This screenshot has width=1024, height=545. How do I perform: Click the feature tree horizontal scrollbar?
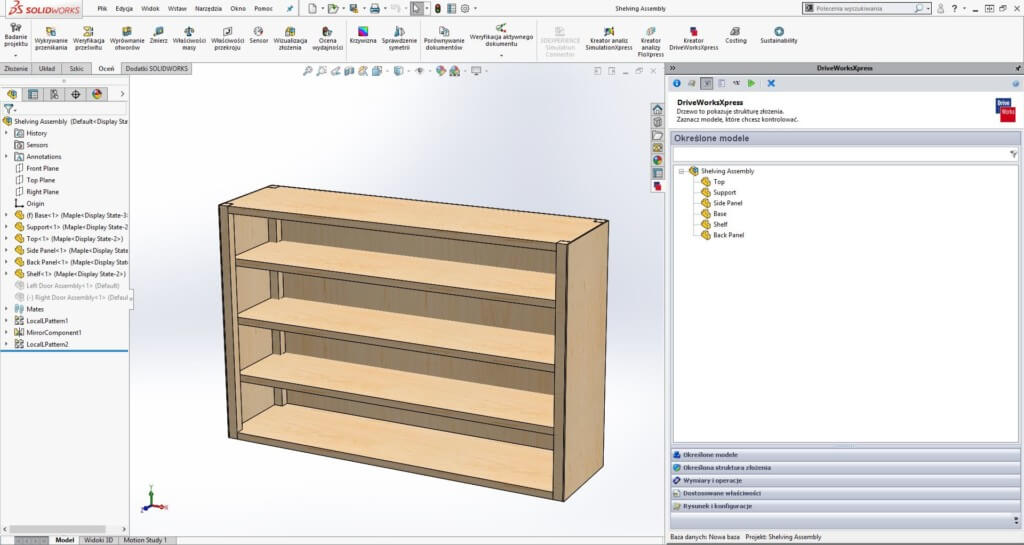pos(57,529)
